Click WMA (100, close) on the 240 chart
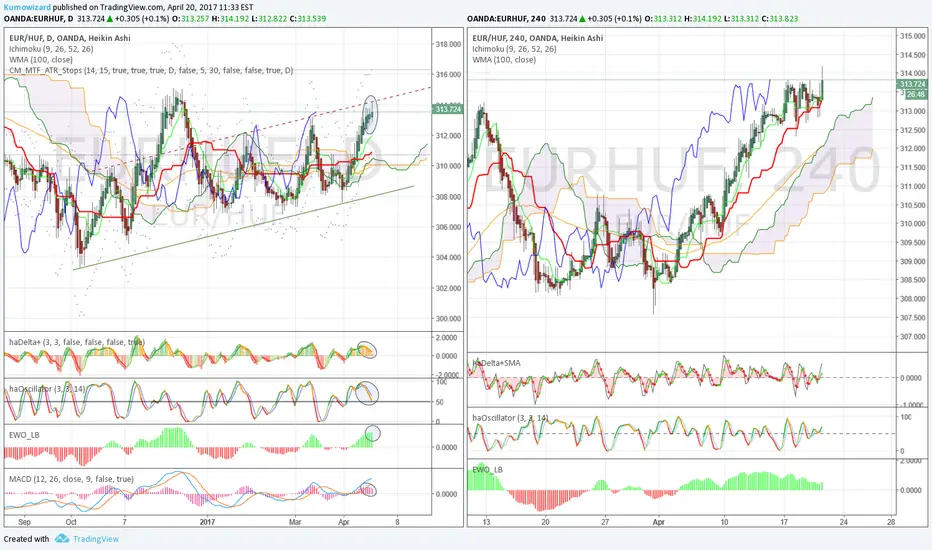The image size is (932, 550). coord(504,59)
